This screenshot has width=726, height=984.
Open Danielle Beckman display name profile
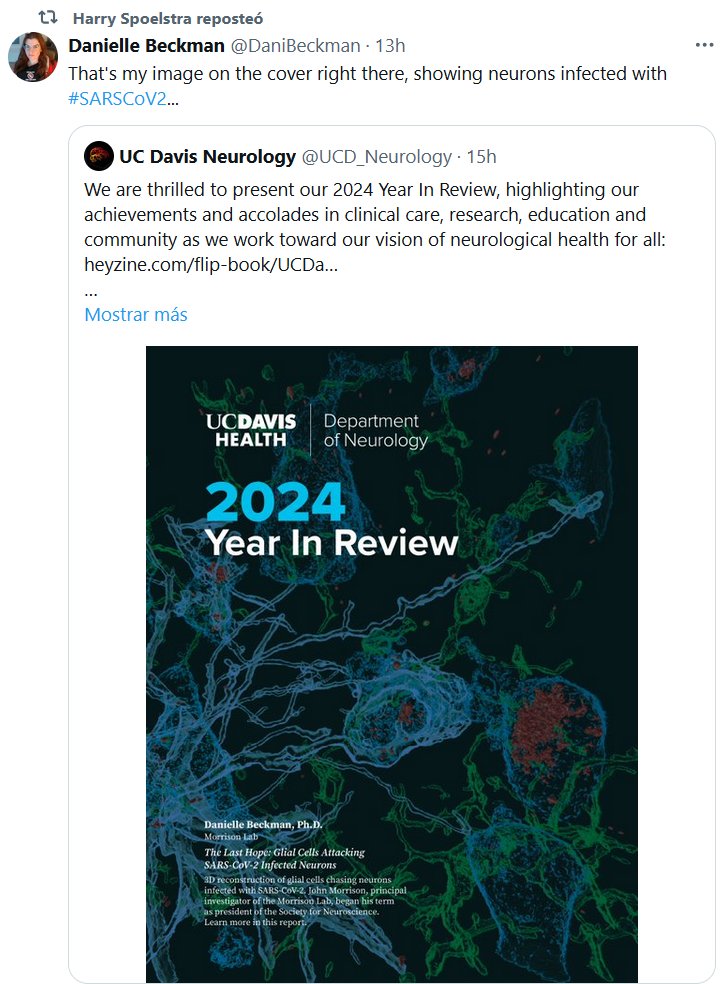pyautogui.click(x=146, y=46)
